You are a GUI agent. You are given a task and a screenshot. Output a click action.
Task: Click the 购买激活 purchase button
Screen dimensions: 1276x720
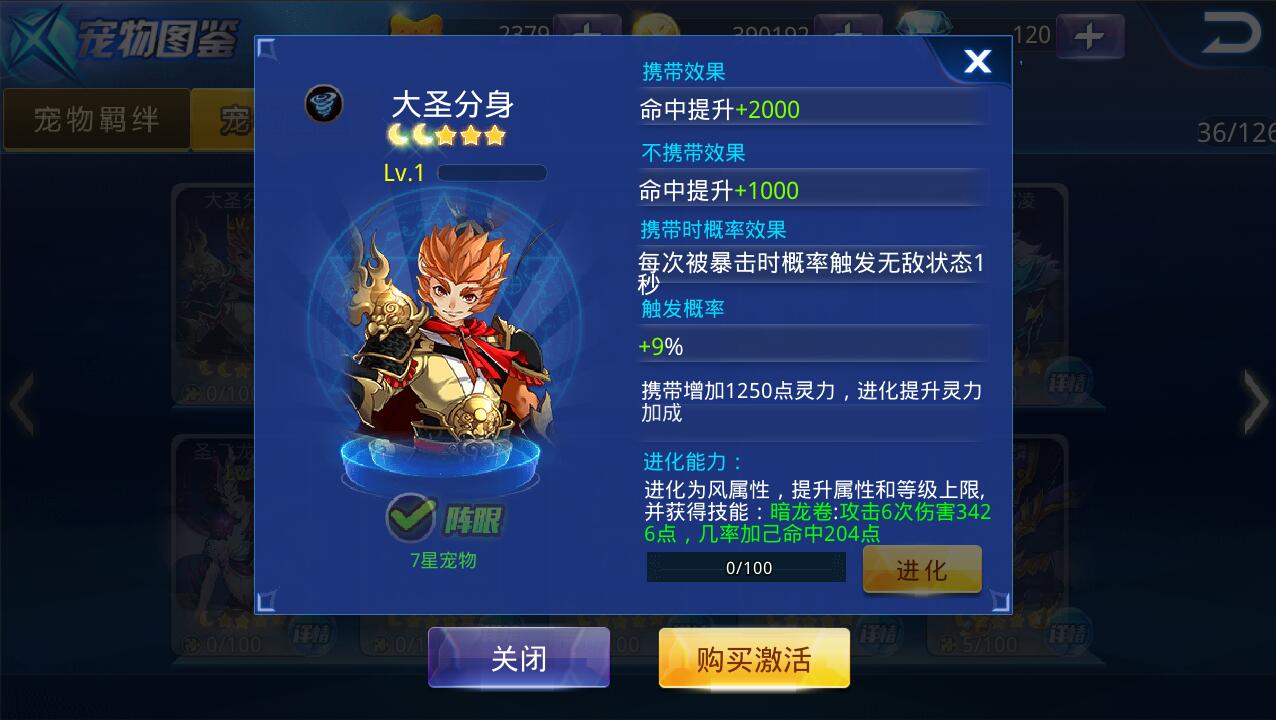tap(754, 659)
